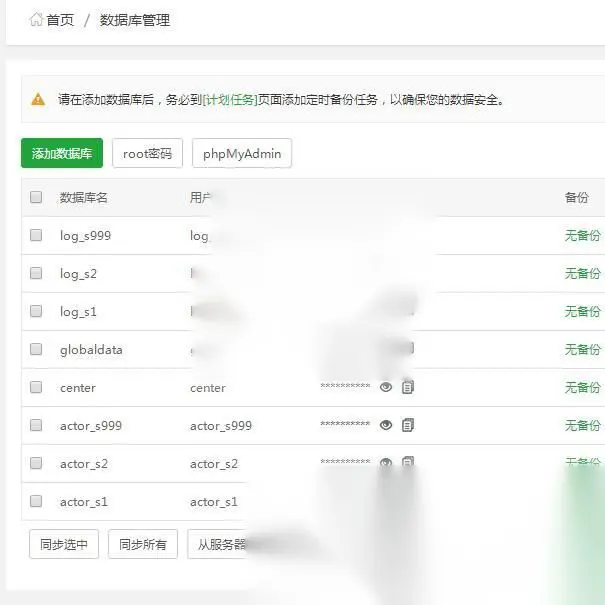Select the log_s1 database name

point(78,312)
